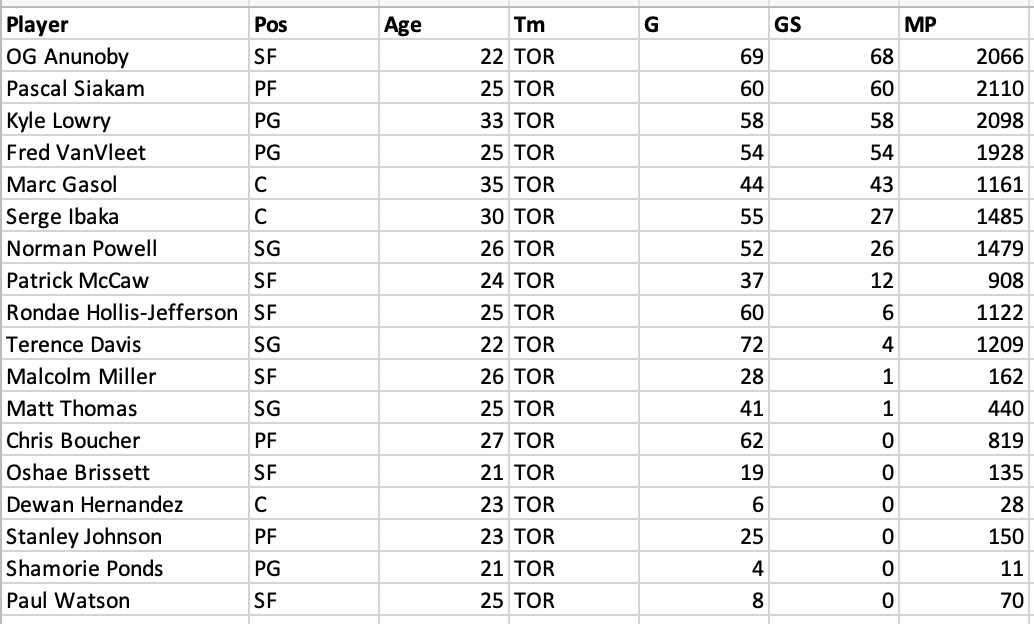Click the Dewan Hernandez name cell
The height and width of the screenshot is (624, 1034).
[x=125, y=504]
